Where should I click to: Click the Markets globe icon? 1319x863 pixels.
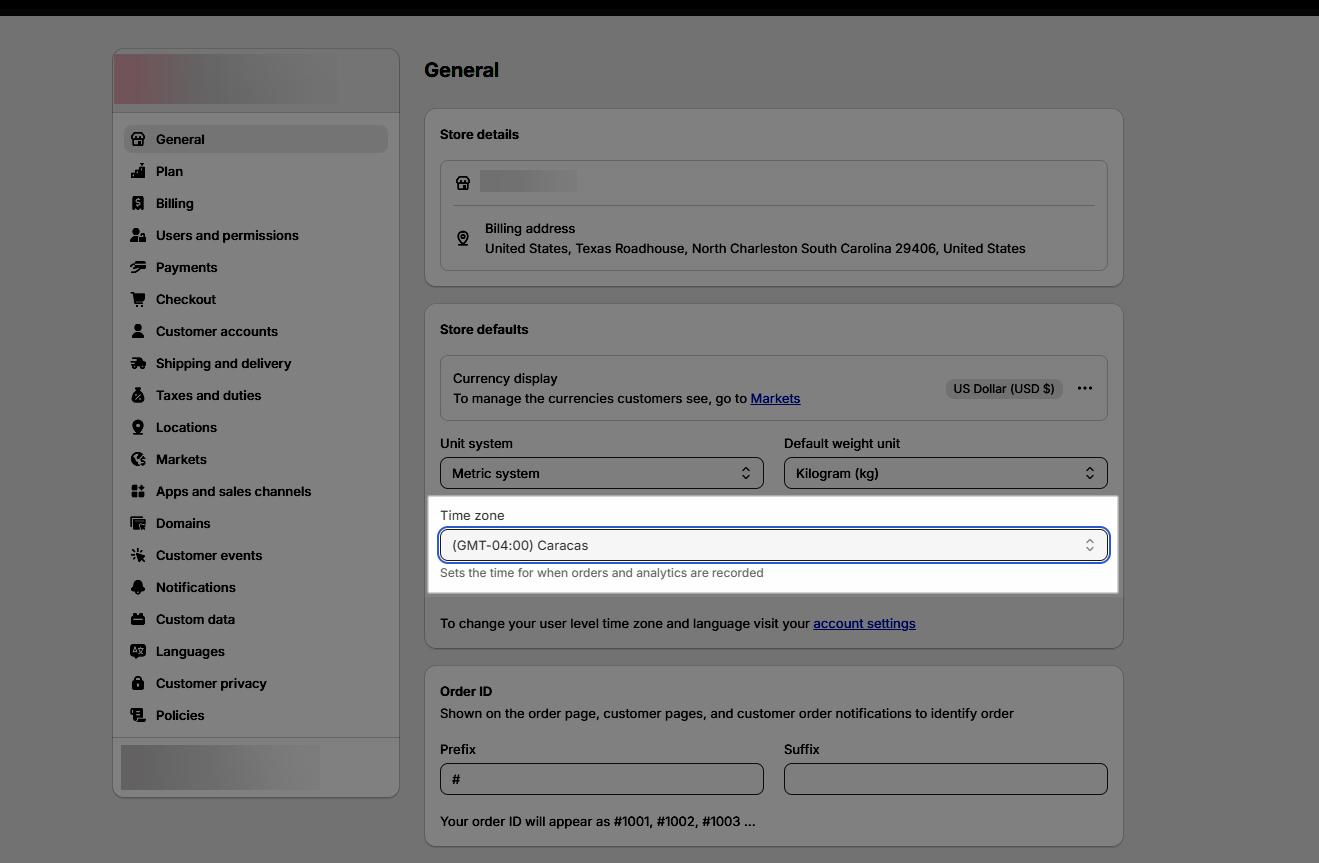(x=138, y=459)
